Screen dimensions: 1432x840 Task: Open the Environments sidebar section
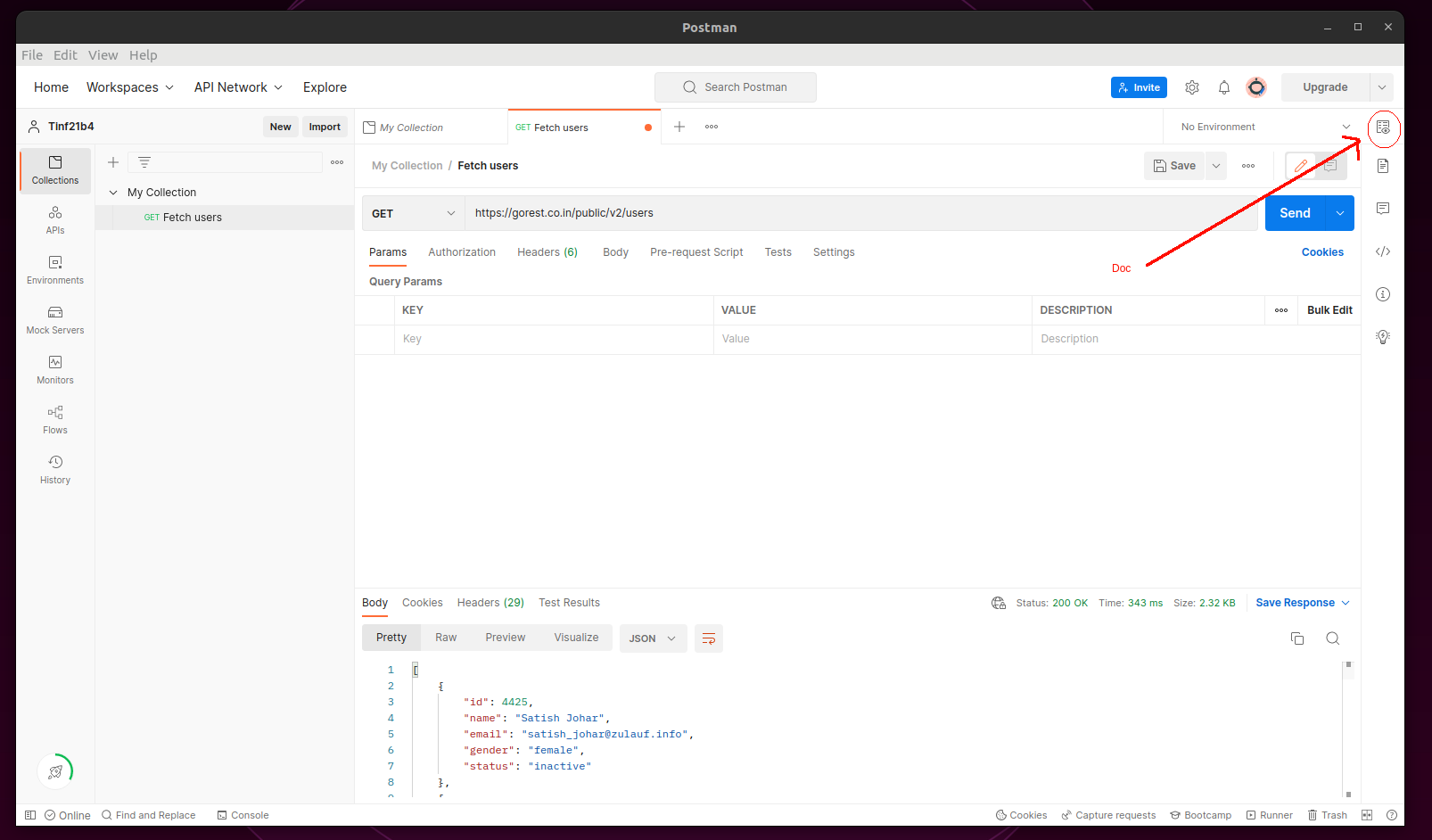tap(55, 269)
